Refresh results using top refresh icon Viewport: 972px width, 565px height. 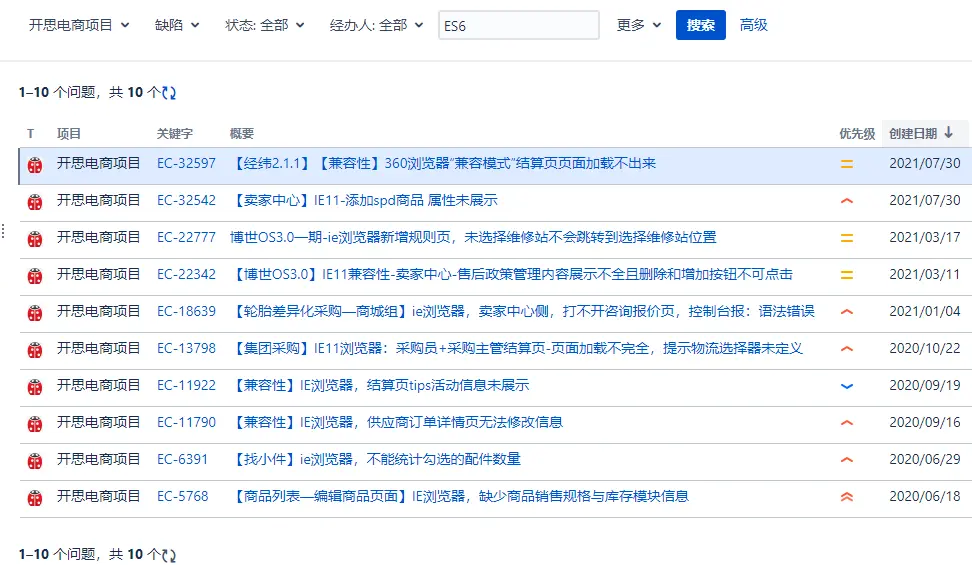[x=169, y=93]
